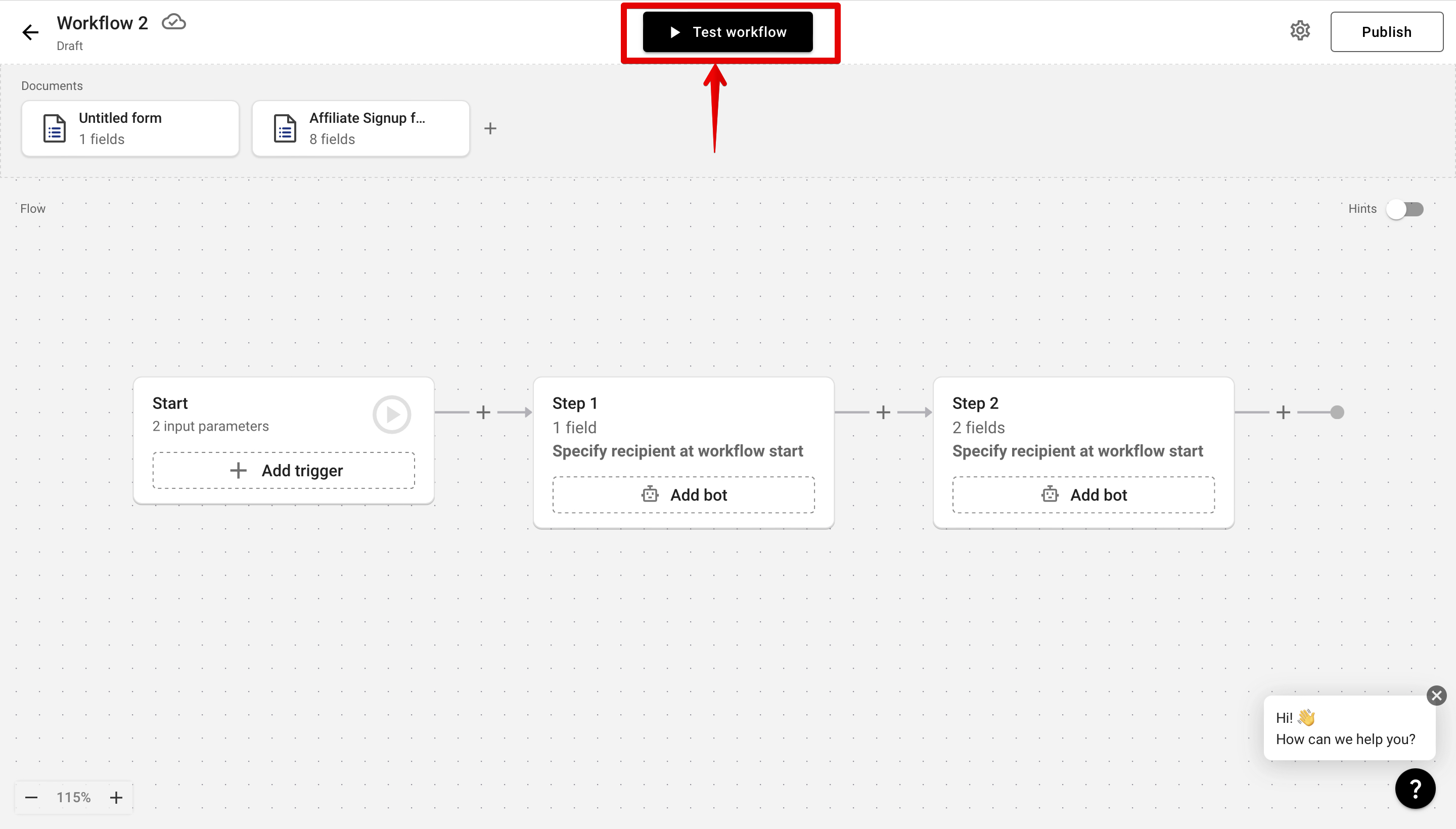The height and width of the screenshot is (829, 1456).
Task: Click the cloud sync status icon
Action: tap(173, 21)
